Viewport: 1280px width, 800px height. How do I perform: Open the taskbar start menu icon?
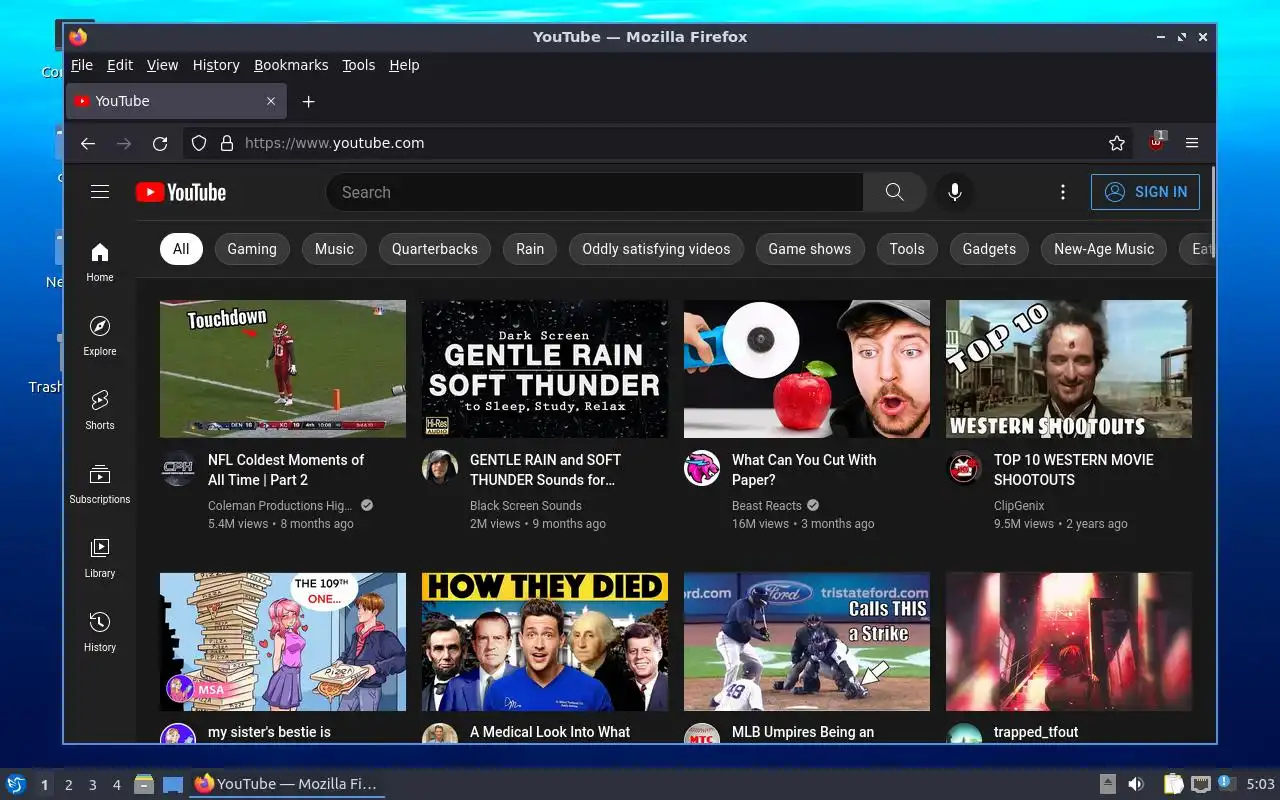pyautogui.click(x=16, y=784)
